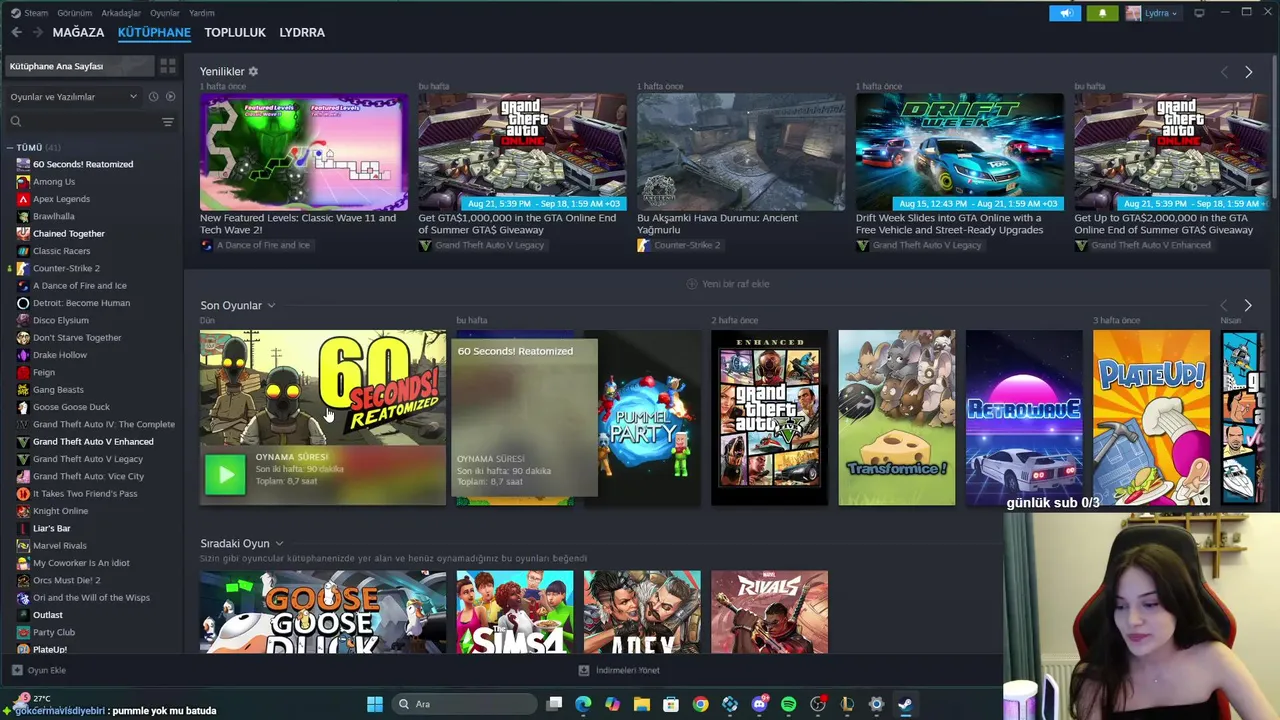Open advanced filter options icon in search bar
1280x720 pixels.
coord(168,122)
